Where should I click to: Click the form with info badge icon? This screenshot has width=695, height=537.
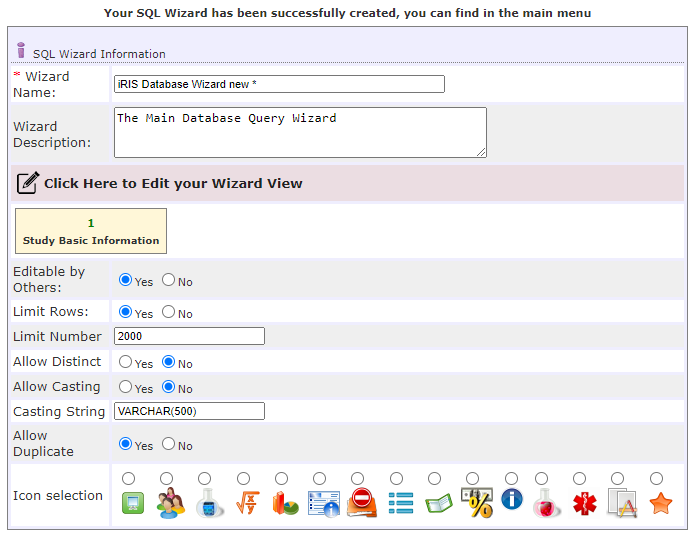point(324,504)
